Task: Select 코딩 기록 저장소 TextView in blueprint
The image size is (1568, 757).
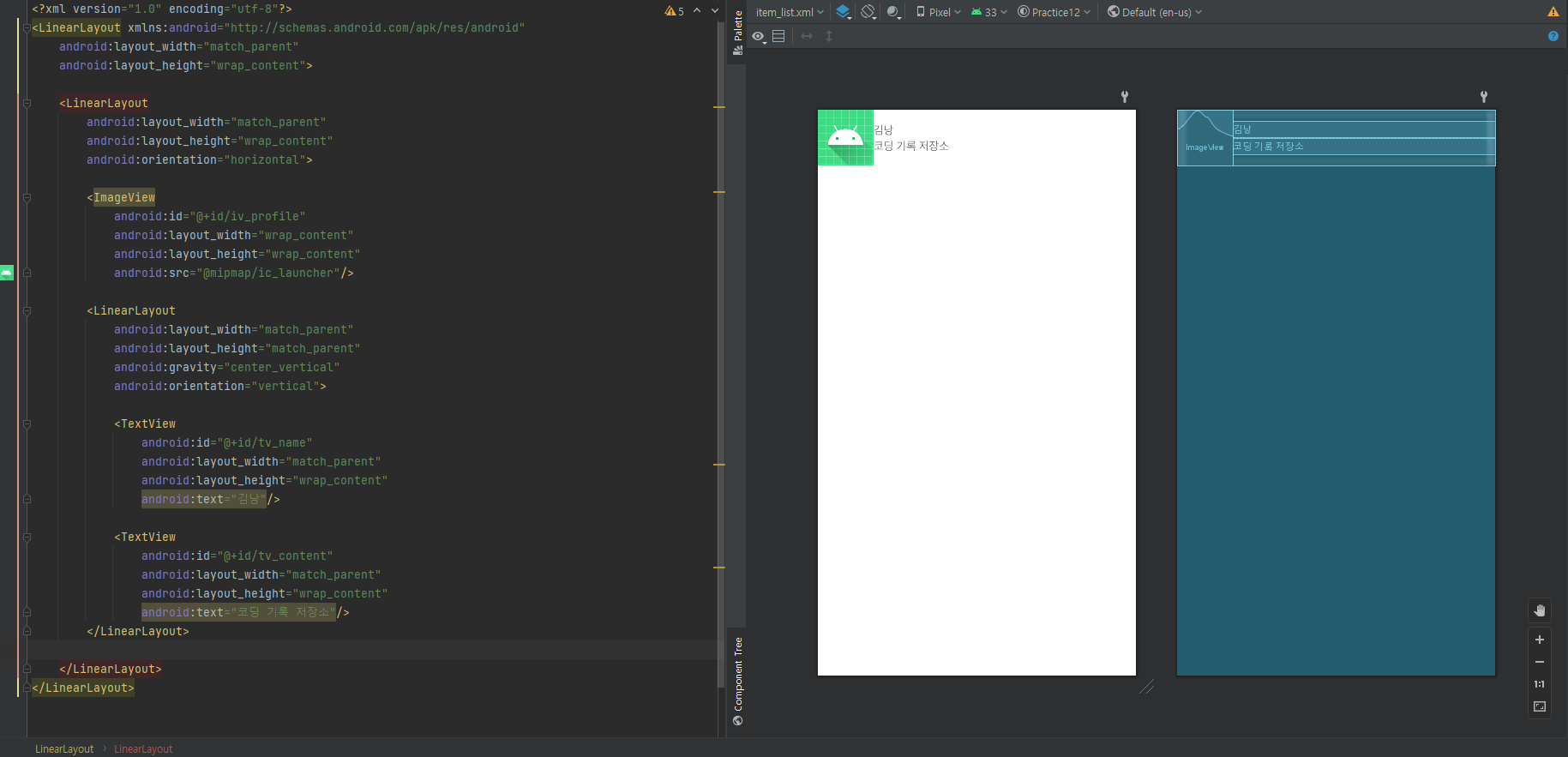Action: [1364, 147]
